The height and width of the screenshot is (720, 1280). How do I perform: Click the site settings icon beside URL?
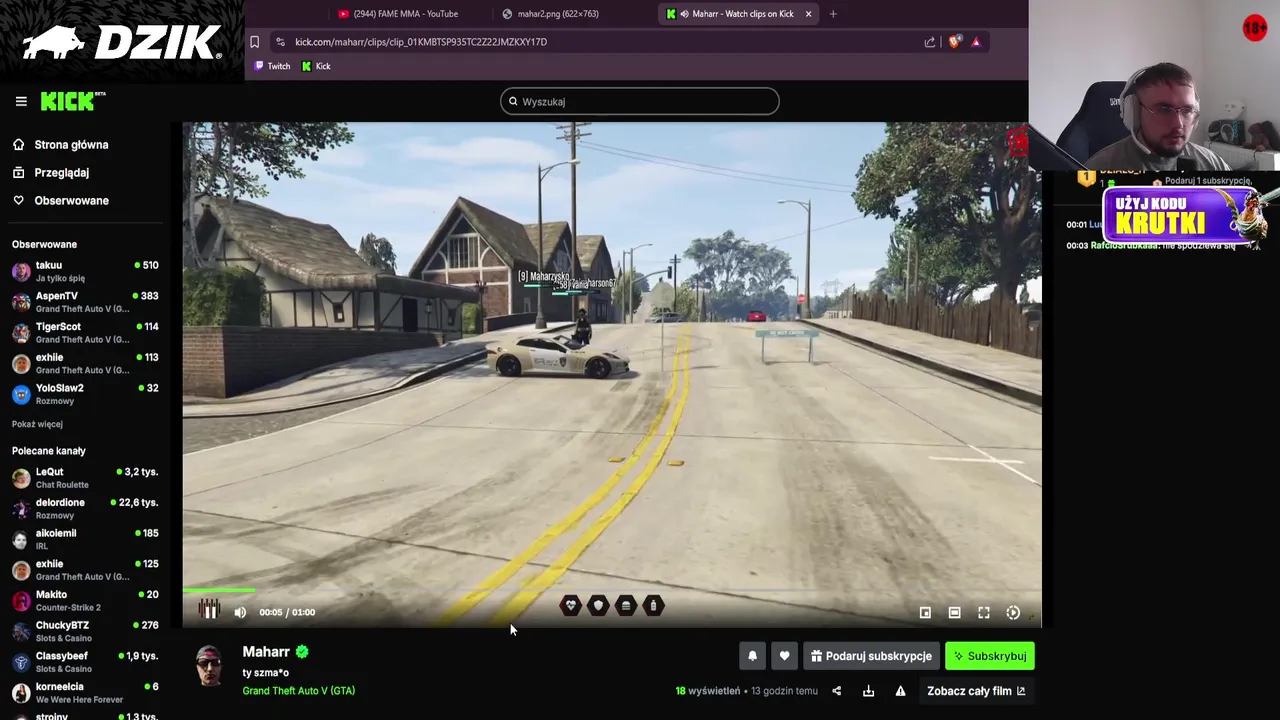[280, 42]
